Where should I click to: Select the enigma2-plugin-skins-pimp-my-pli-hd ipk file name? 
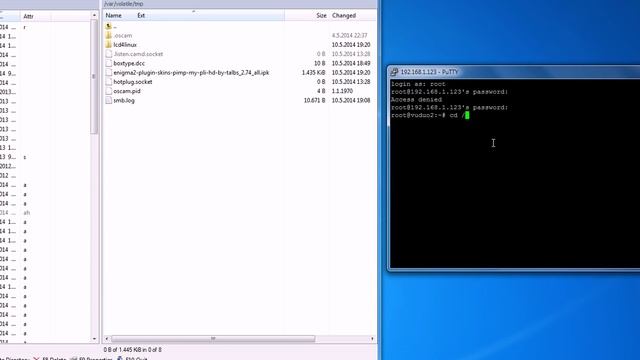point(191,73)
